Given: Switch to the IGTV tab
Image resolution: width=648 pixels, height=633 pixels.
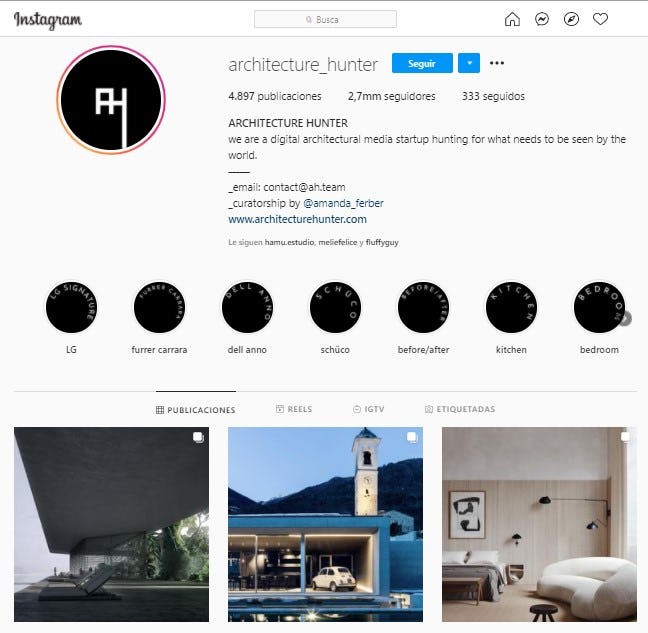Looking at the screenshot, I should coord(369,409).
